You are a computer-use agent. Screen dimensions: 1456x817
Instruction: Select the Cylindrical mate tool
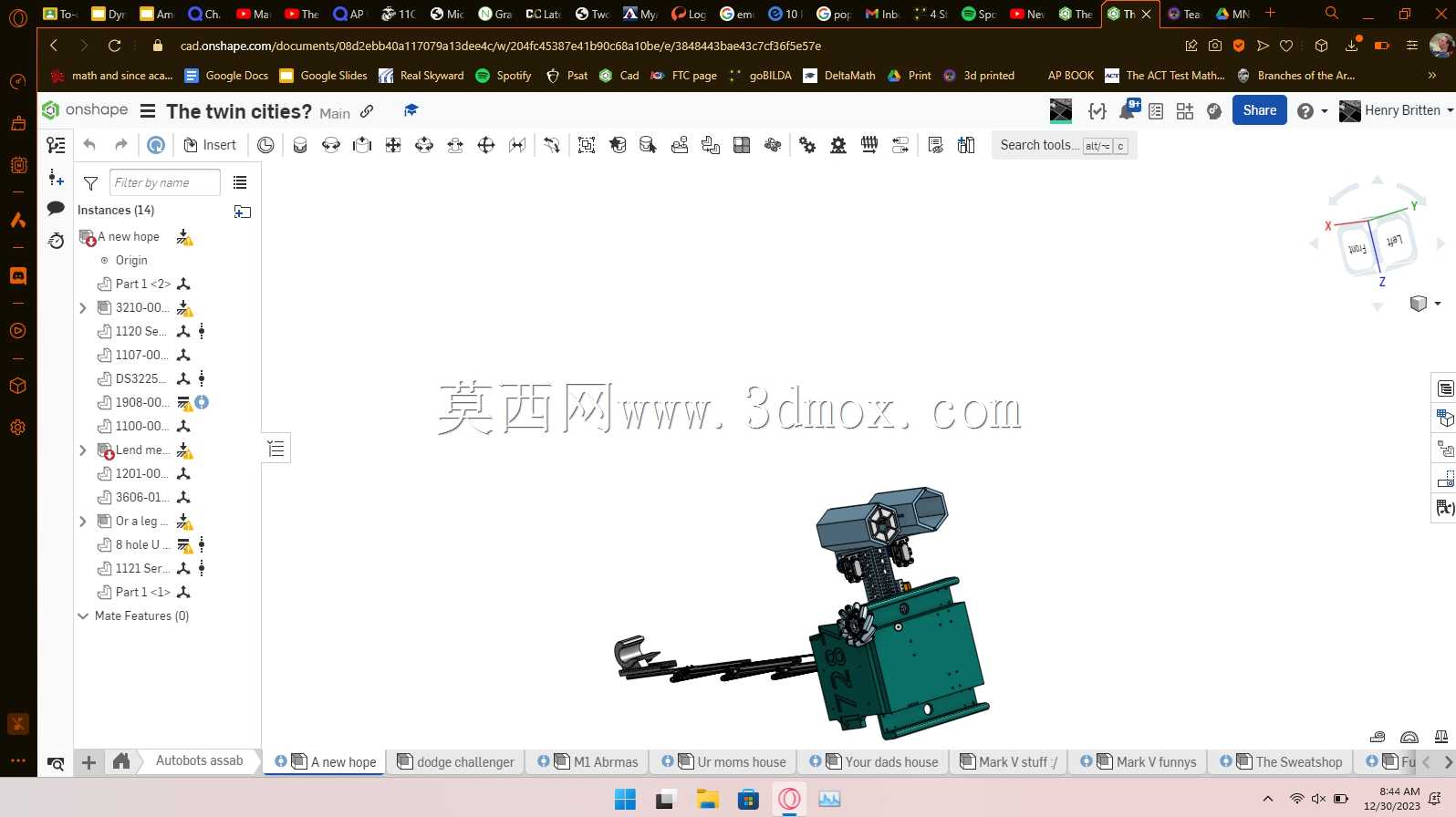click(x=424, y=145)
